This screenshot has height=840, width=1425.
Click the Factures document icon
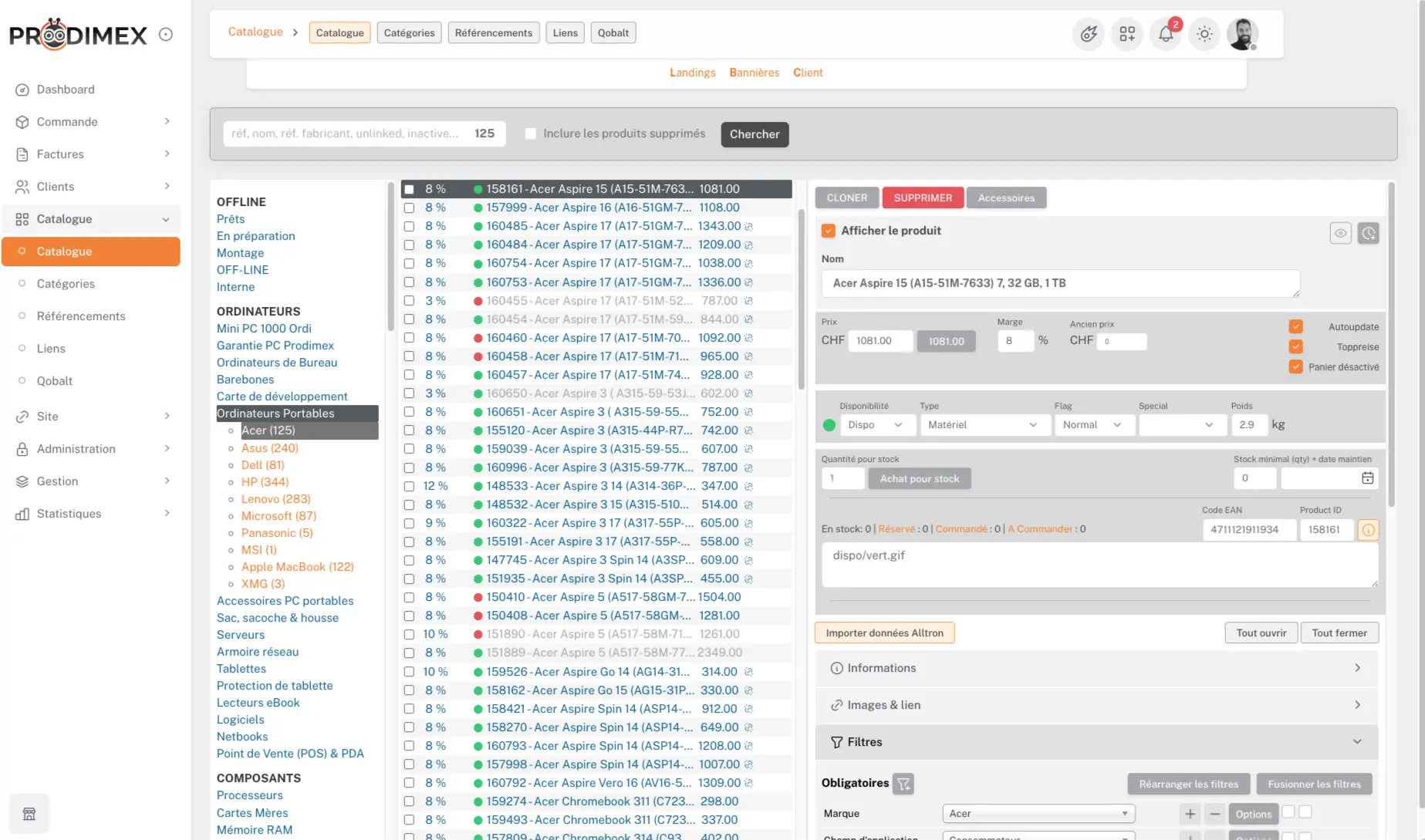(22, 154)
